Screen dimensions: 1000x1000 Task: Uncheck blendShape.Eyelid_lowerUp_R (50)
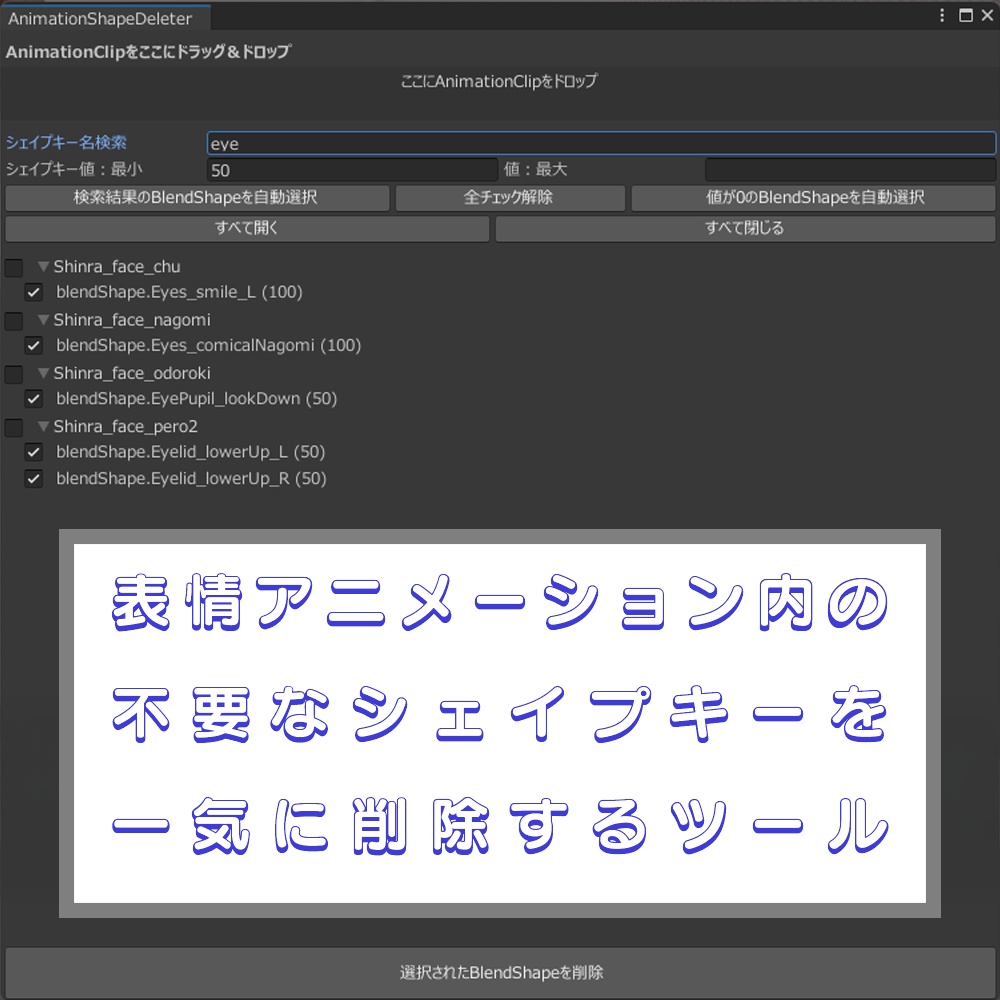point(34,479)
